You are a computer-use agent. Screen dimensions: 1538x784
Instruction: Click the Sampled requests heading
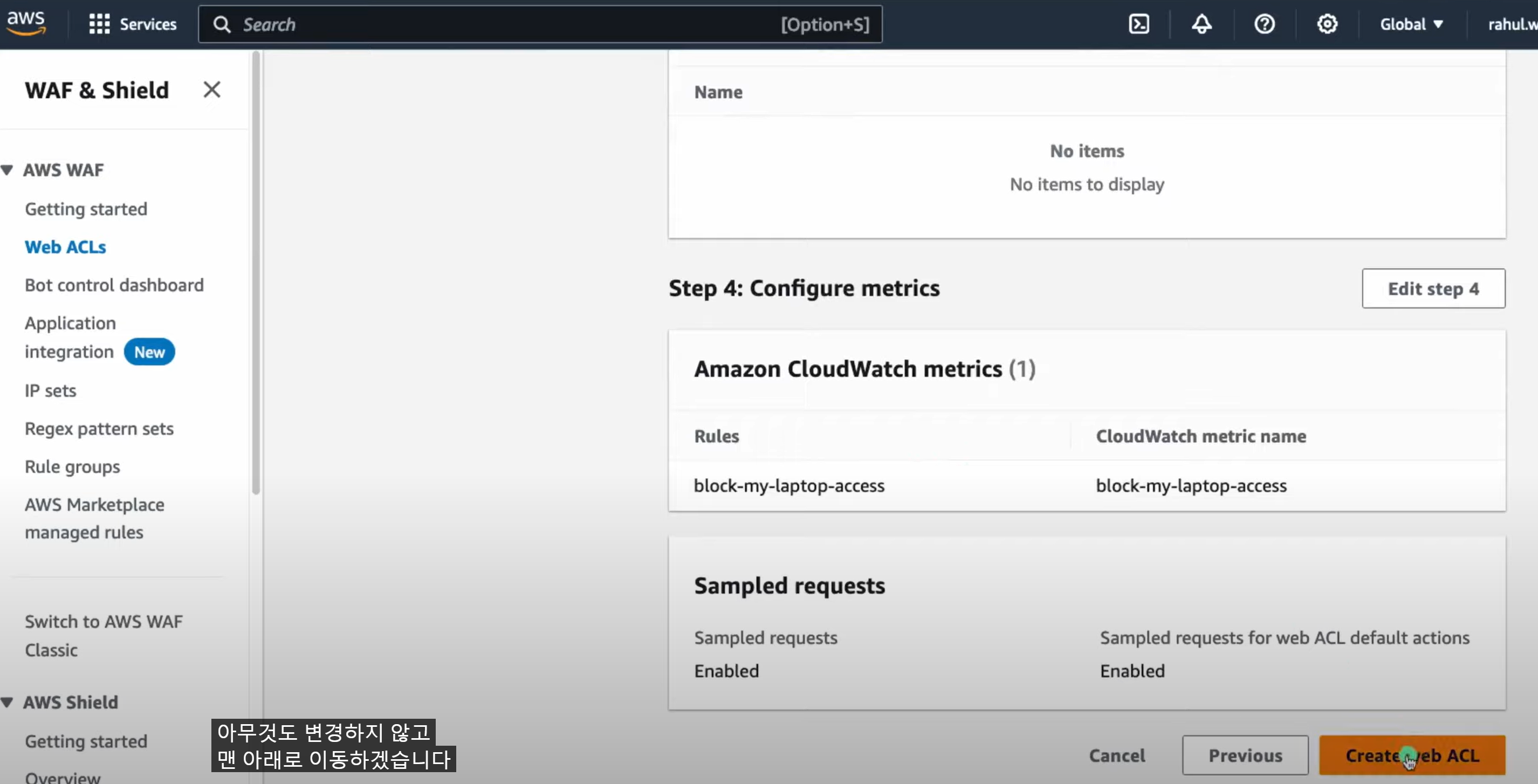789,585
